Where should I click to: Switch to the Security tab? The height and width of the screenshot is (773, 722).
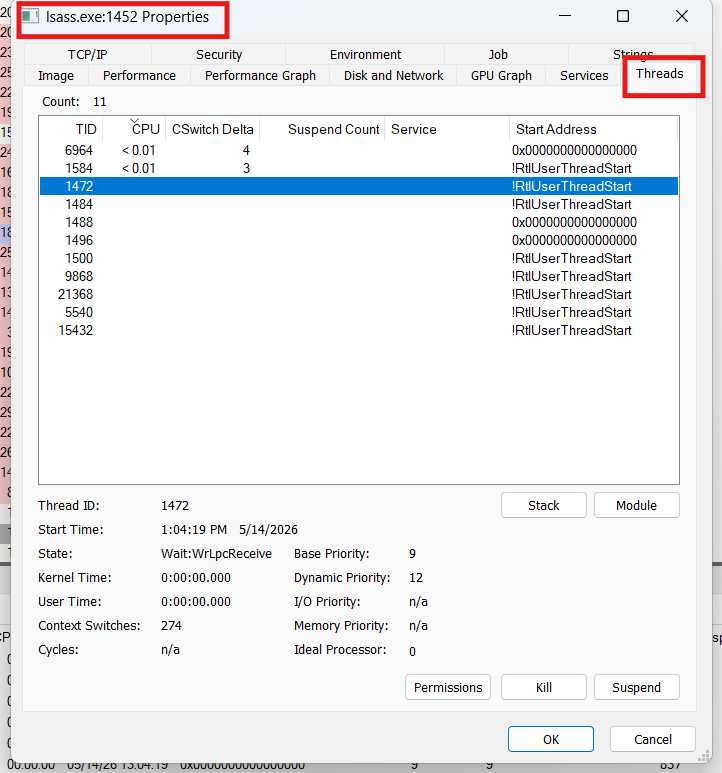tap(219, 54)
